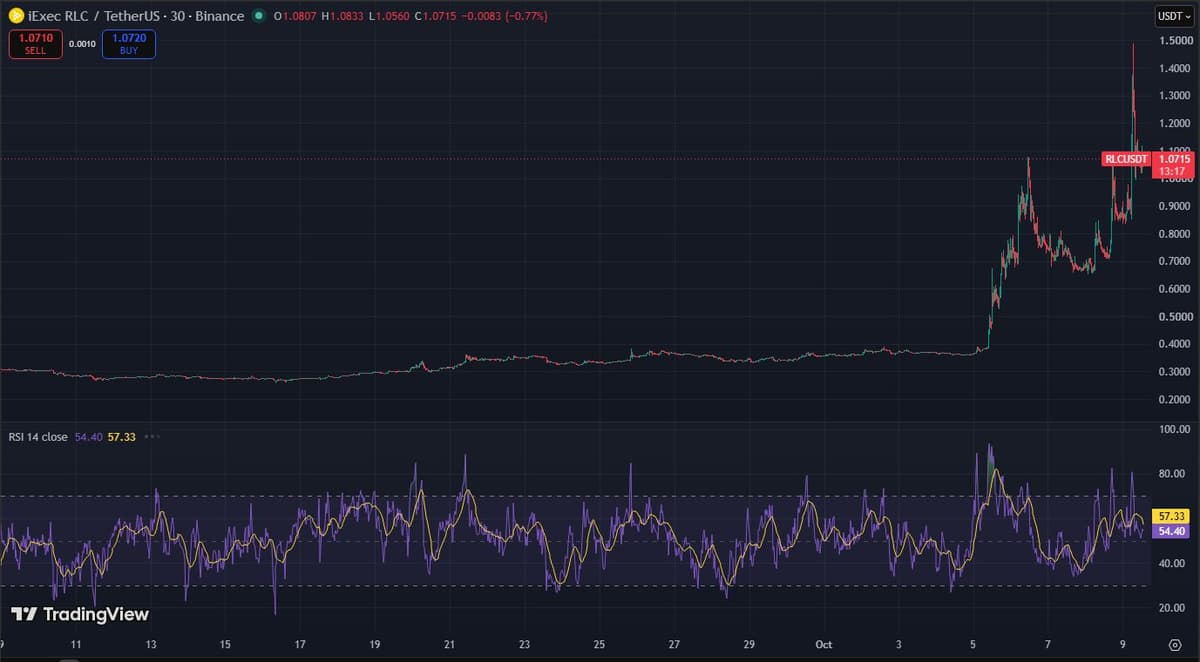Image resolution: width=1200 pixels, height=662 pixels.
Task: Click the 100.00 RSI axis label
Action: point(1175,429)
